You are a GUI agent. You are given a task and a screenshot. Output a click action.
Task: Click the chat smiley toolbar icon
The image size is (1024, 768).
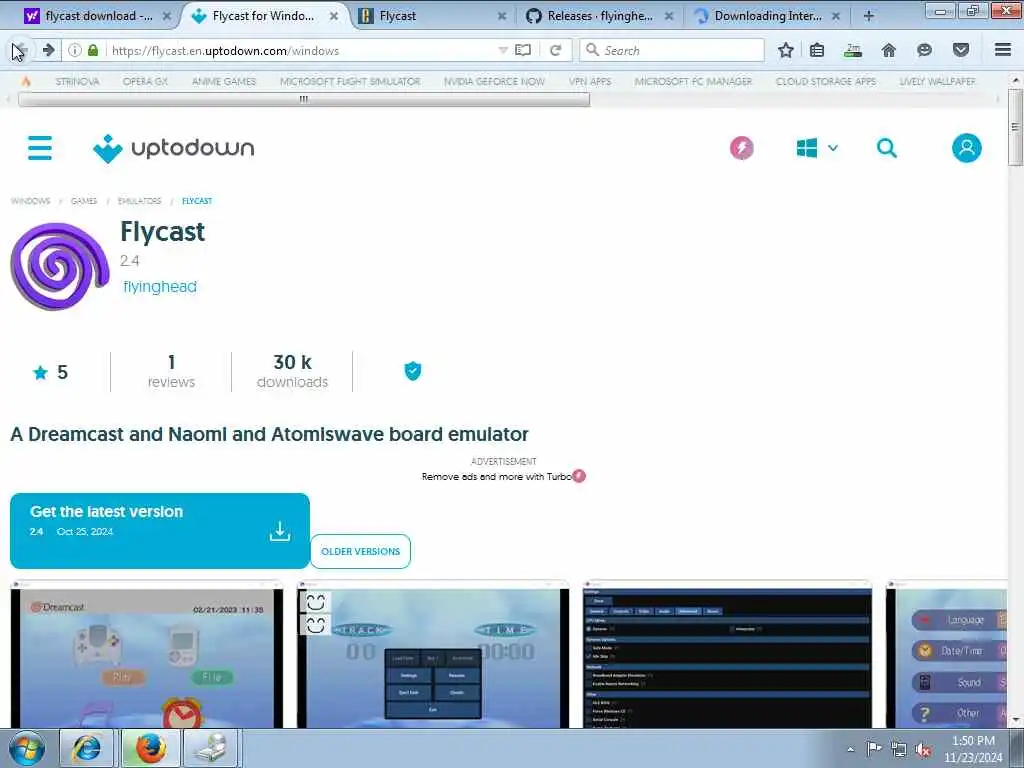[924, 50]
